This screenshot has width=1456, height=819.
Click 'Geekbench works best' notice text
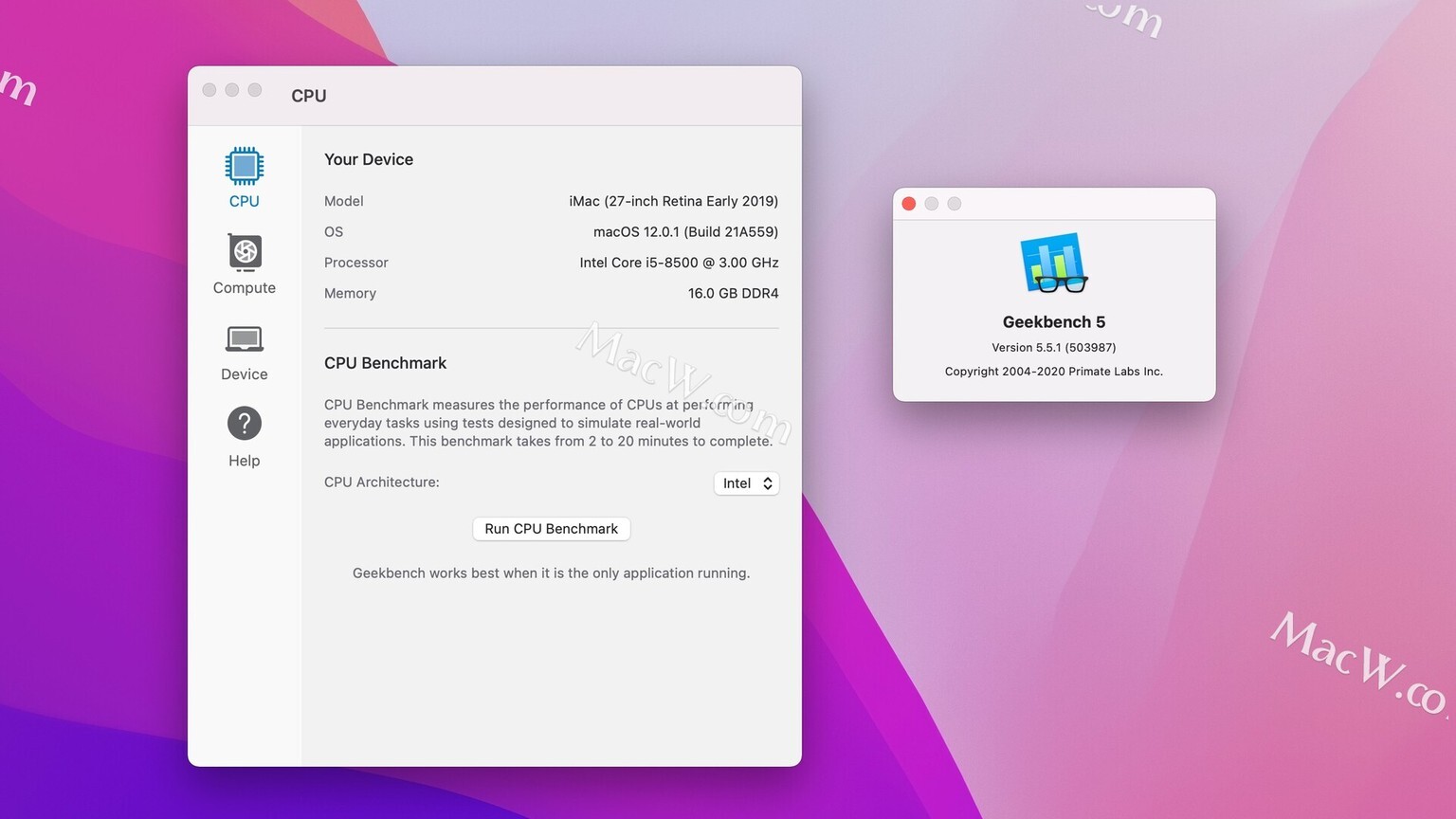[551, 573]
